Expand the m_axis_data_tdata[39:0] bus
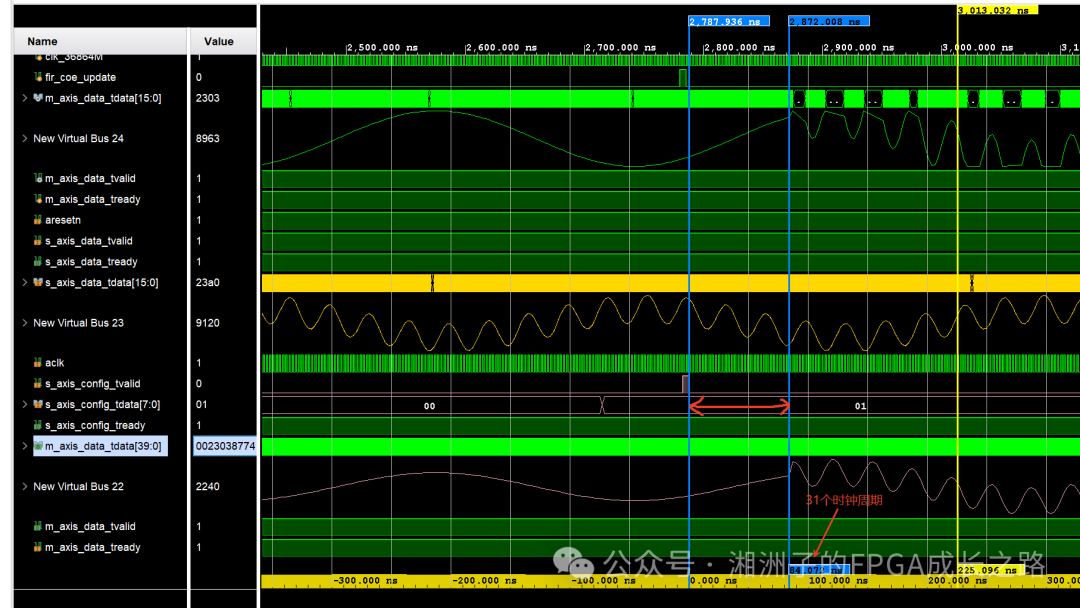 [x=25, y=446]
